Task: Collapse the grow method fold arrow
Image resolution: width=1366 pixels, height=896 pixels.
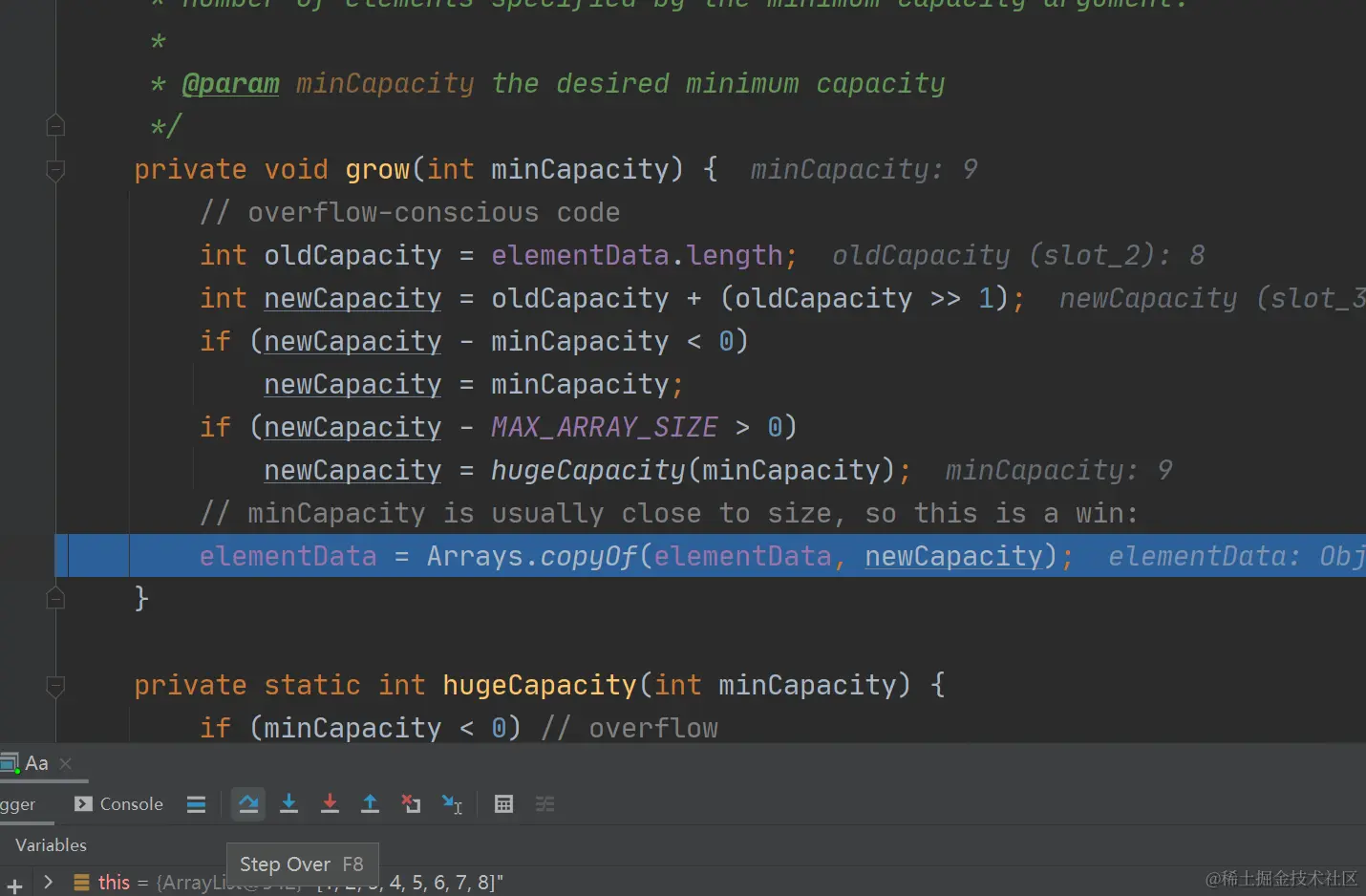Action: point(54,172)
